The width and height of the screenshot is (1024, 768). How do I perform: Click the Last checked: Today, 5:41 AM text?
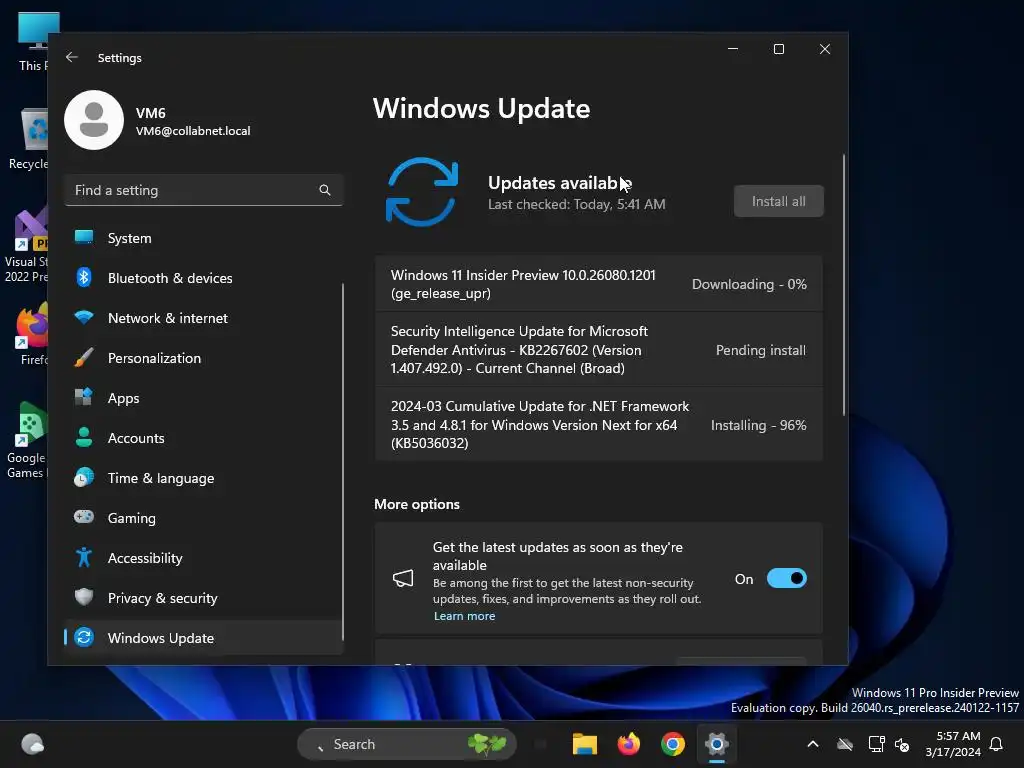[577, 204]
